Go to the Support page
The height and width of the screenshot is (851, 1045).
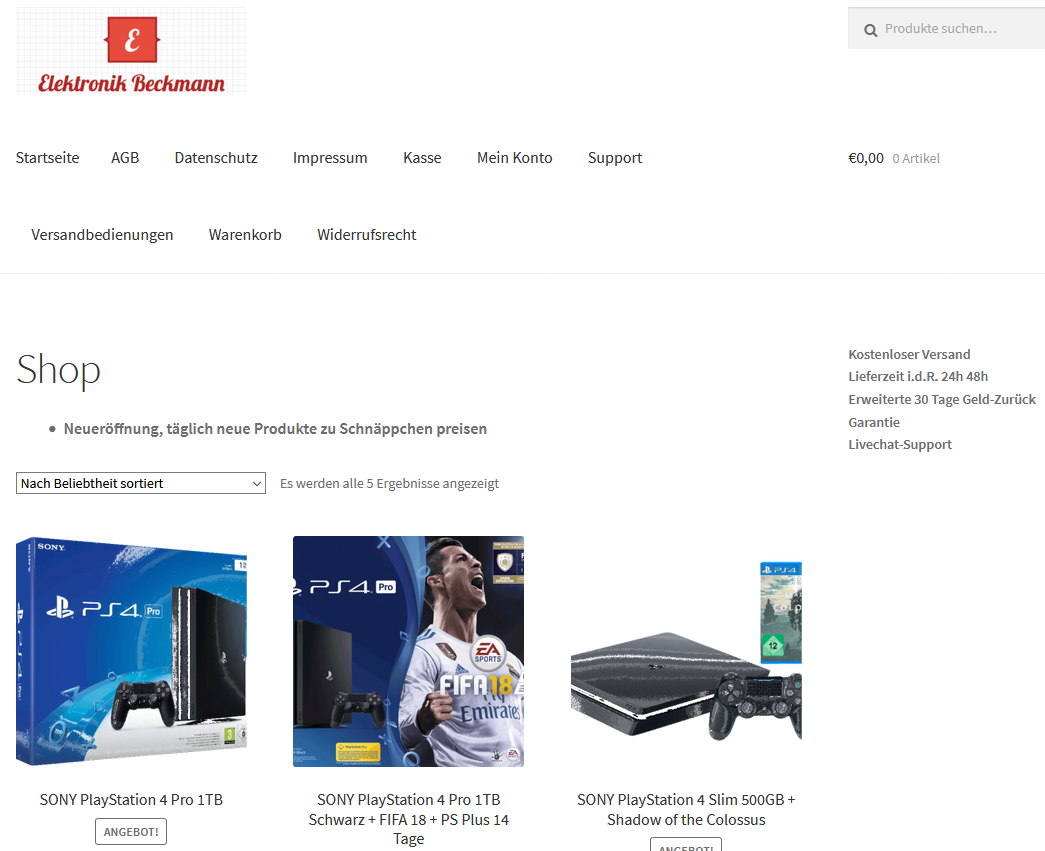tap(615, 158)
